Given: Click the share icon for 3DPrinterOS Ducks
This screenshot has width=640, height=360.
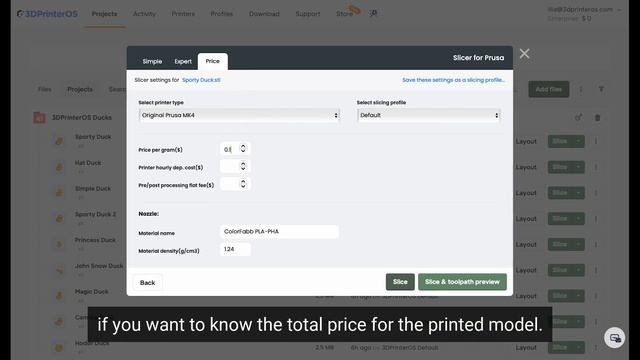Looking at the screenshot, I should [578, 118].
